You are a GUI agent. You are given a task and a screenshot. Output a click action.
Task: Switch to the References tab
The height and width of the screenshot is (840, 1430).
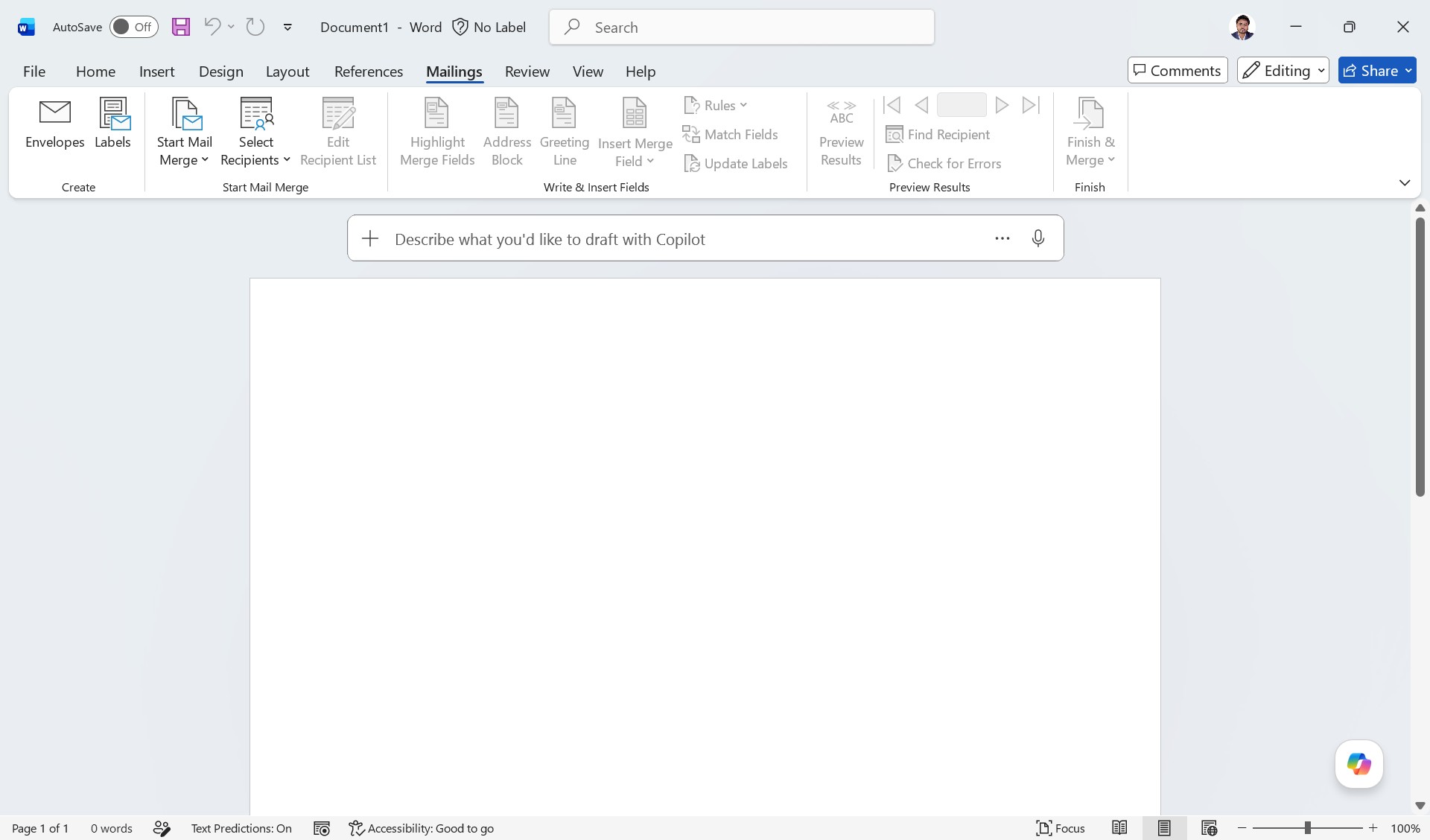coord(369,71)
